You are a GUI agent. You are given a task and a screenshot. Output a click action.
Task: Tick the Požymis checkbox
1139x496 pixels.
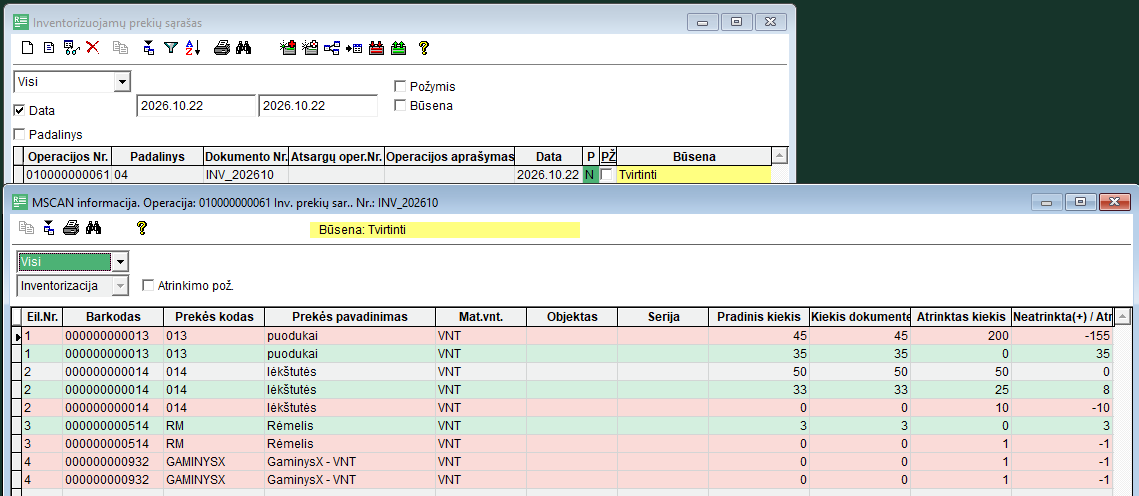[400, 86]
